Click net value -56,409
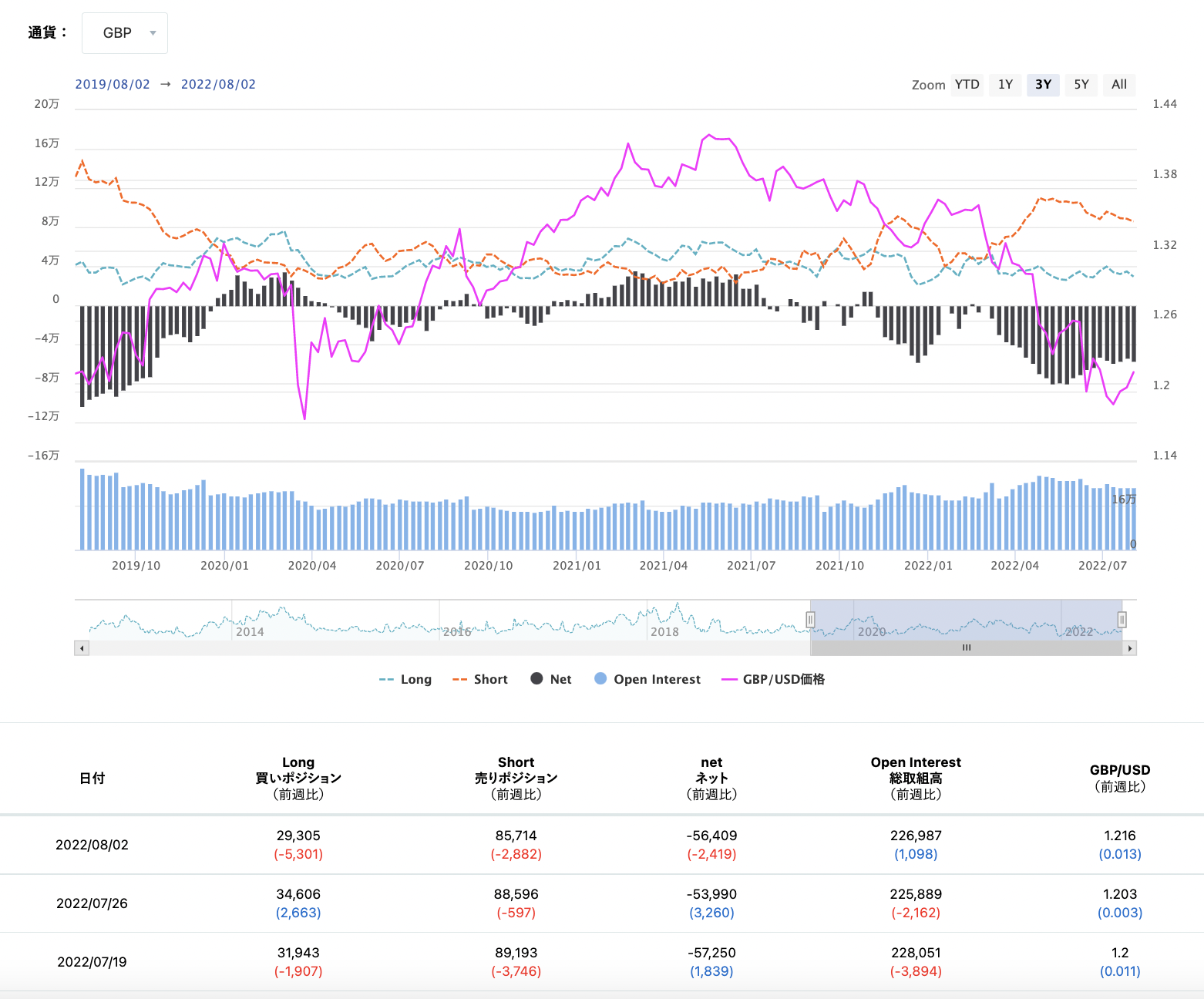1204x999 pixels. click(x=711, y=836)
